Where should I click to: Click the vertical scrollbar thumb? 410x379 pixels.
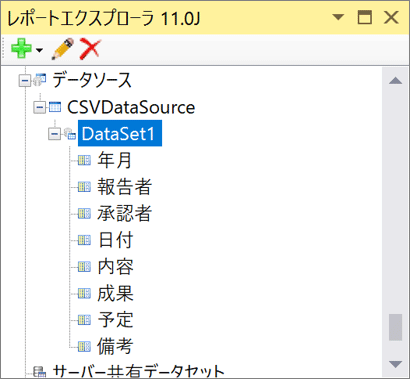click(x=395, y=327)
